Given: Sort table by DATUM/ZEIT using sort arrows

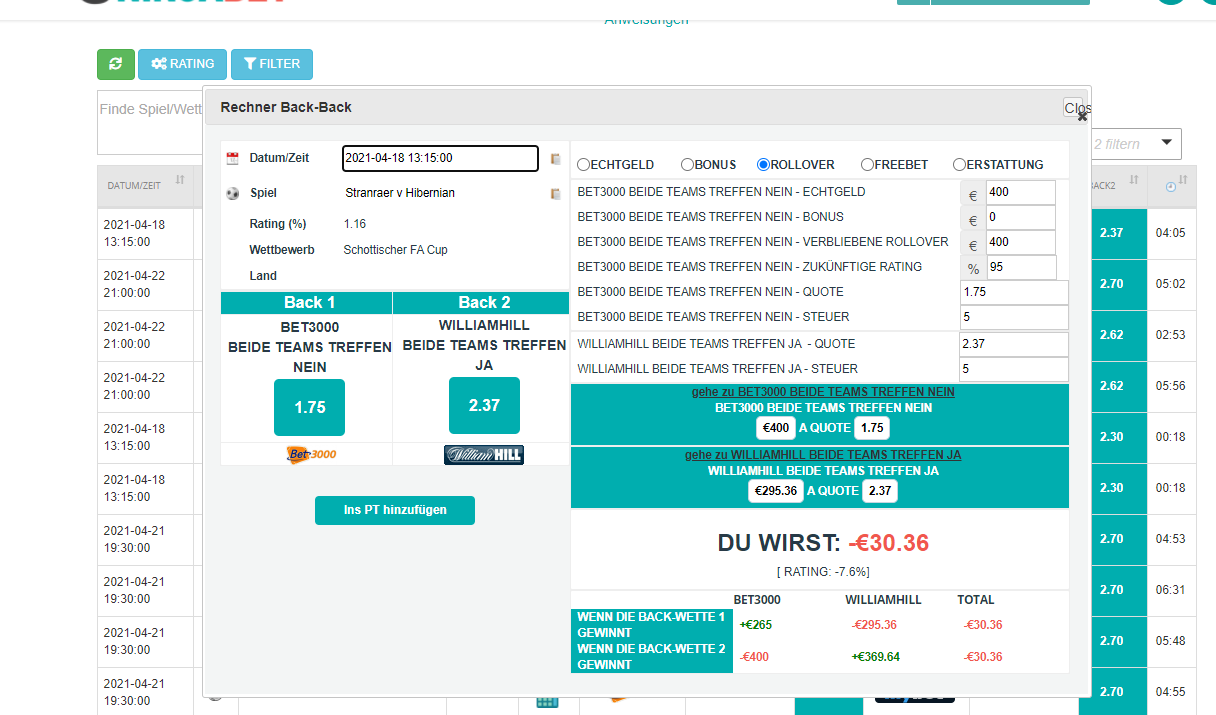Looking at the screenshot, I should (x=180, y=181).
